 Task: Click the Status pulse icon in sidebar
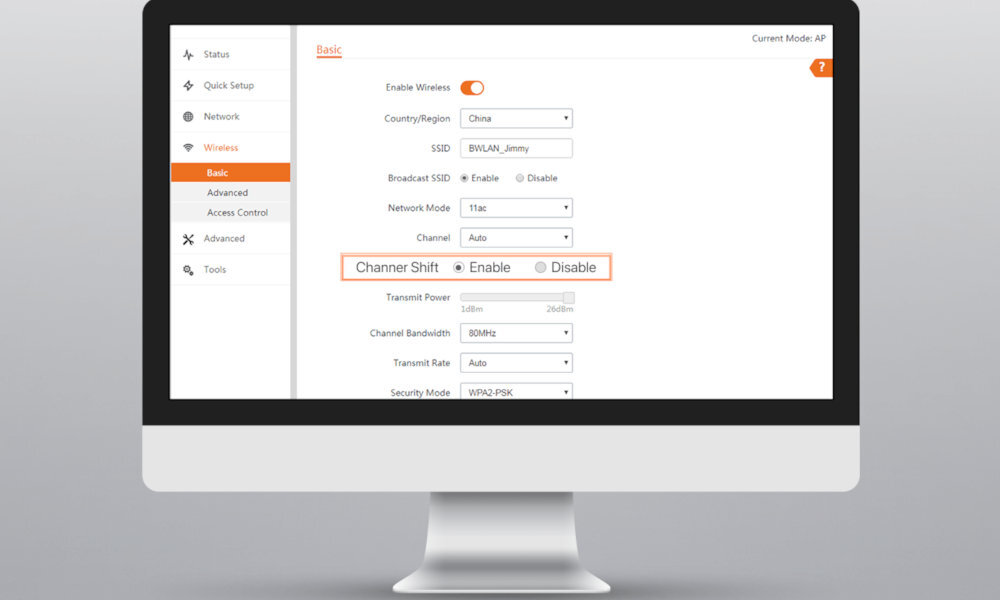click(188, 55)
